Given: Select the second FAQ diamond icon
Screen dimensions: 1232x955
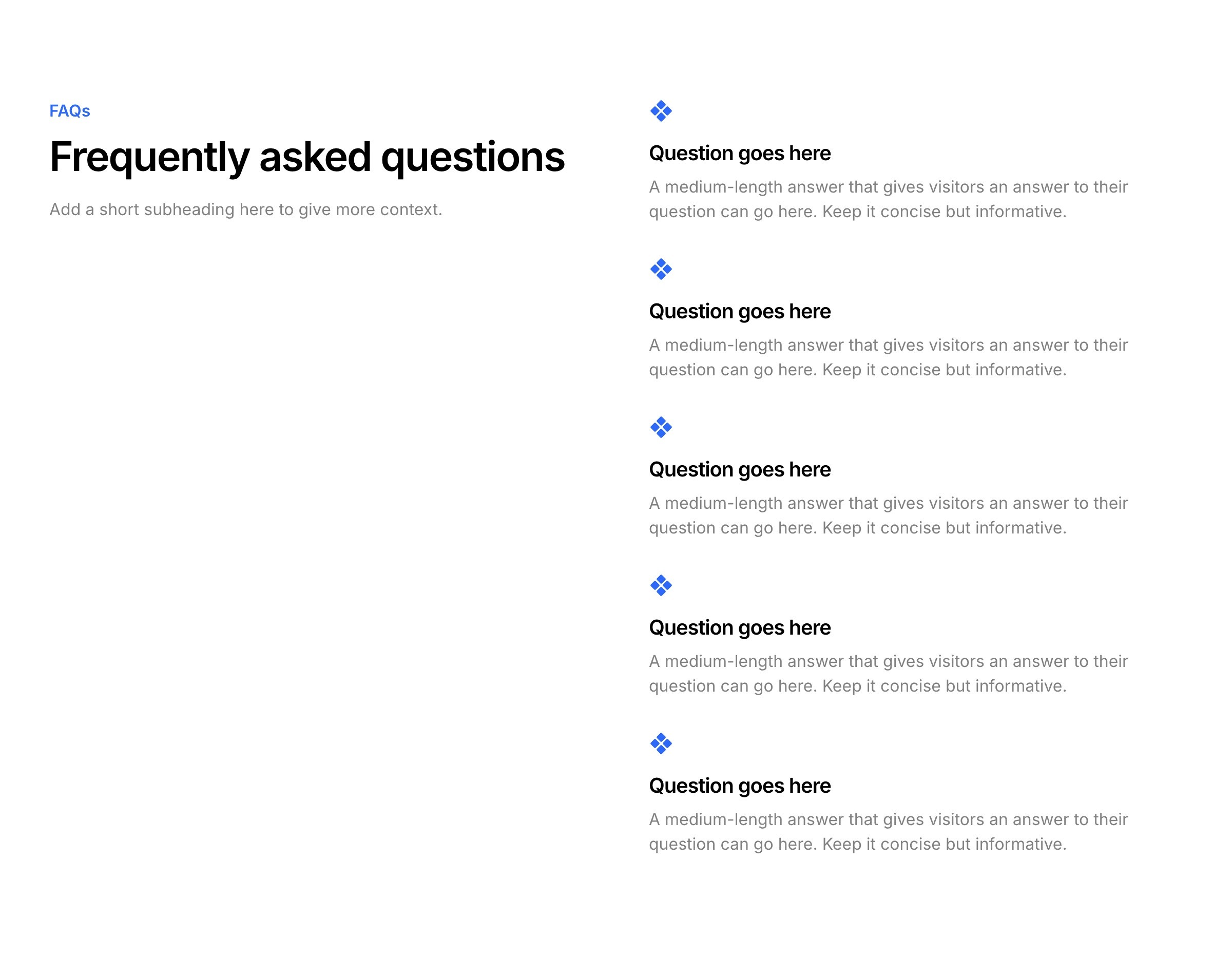Looking at the screenshot, I should (x=661, y=269).
